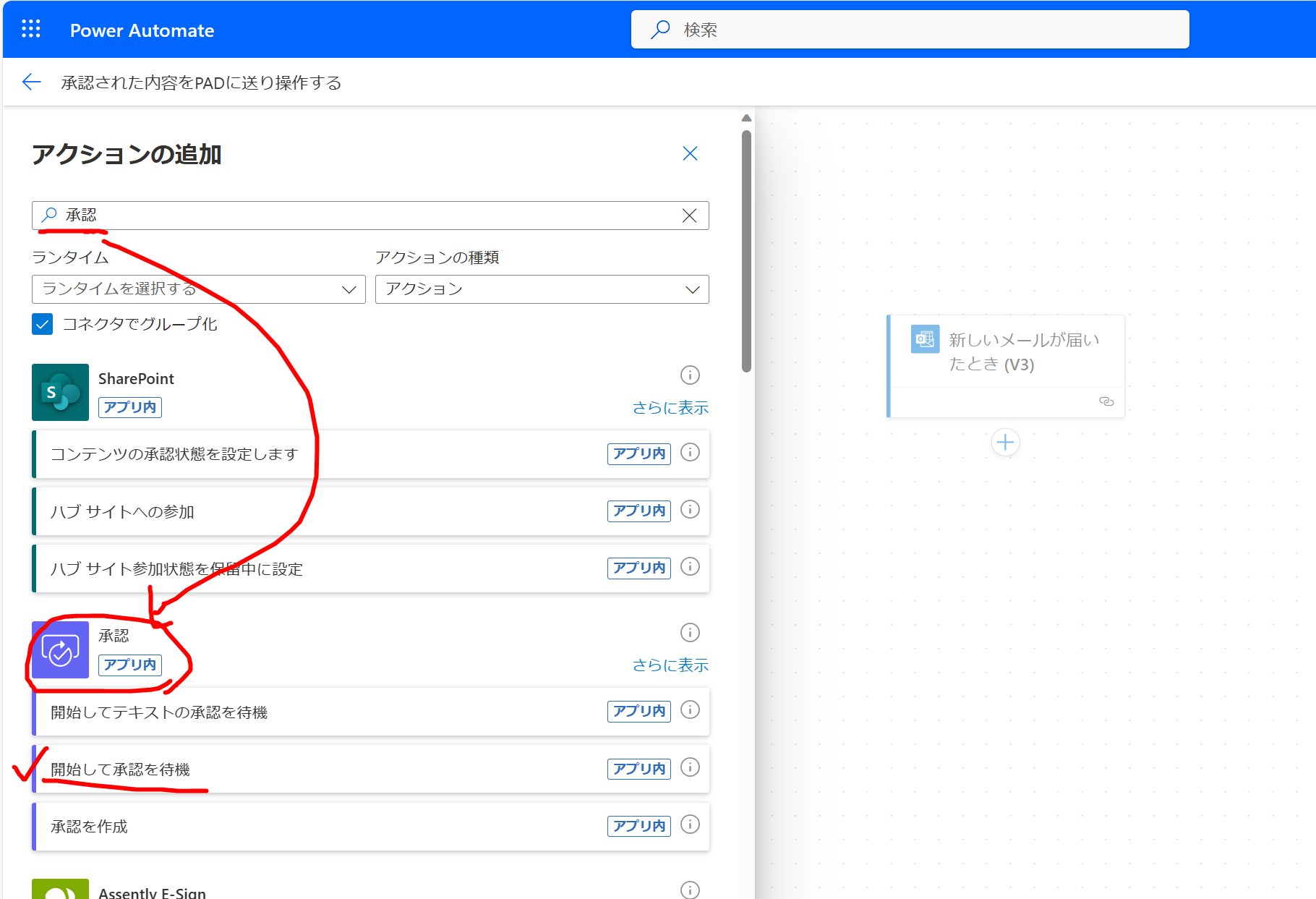Open Power Automate home link

pos(142,30)
